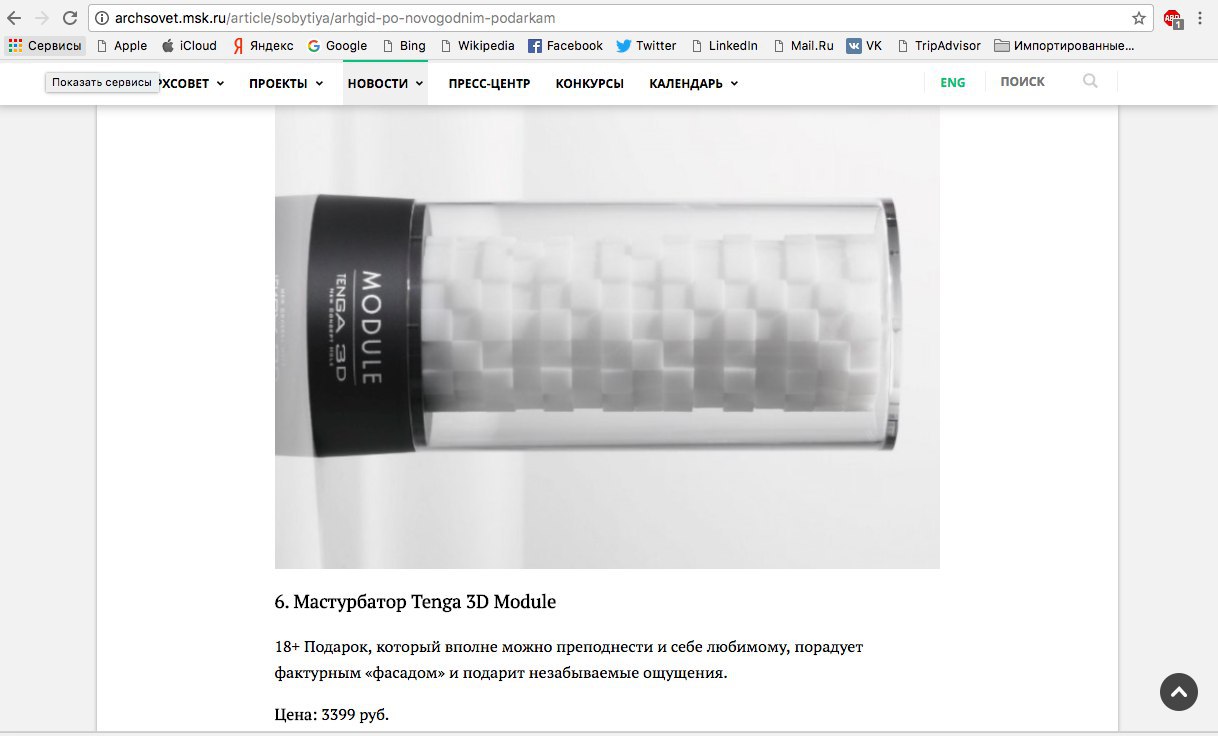Open the Facebook bookmark
1218x736 pixels.
[565, 46]
